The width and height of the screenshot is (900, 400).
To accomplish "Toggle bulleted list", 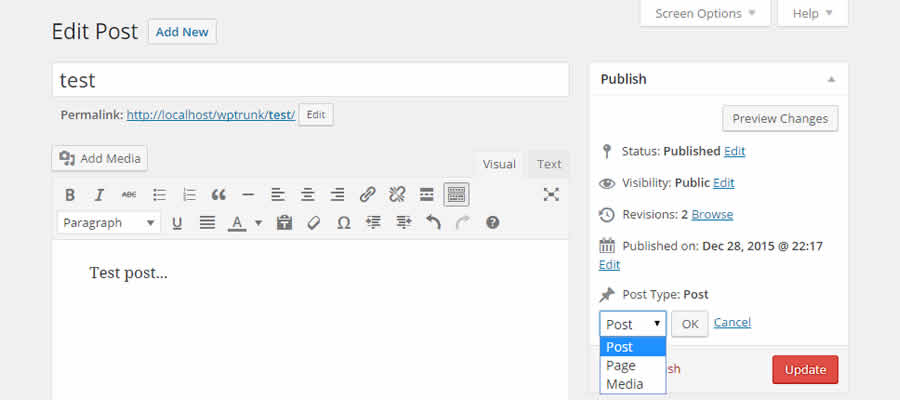I will click(x=159, y=194).
